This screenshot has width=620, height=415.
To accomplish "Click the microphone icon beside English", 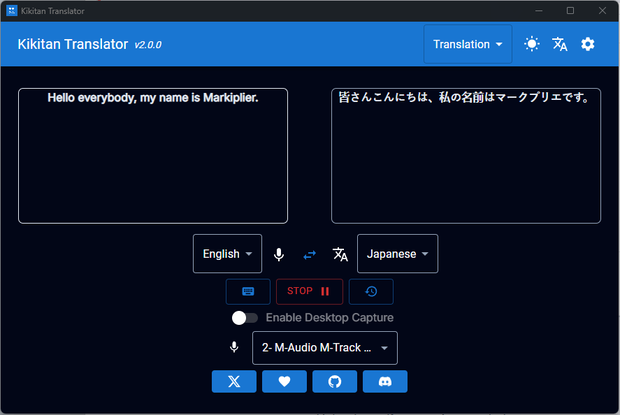I will (279, 254).
